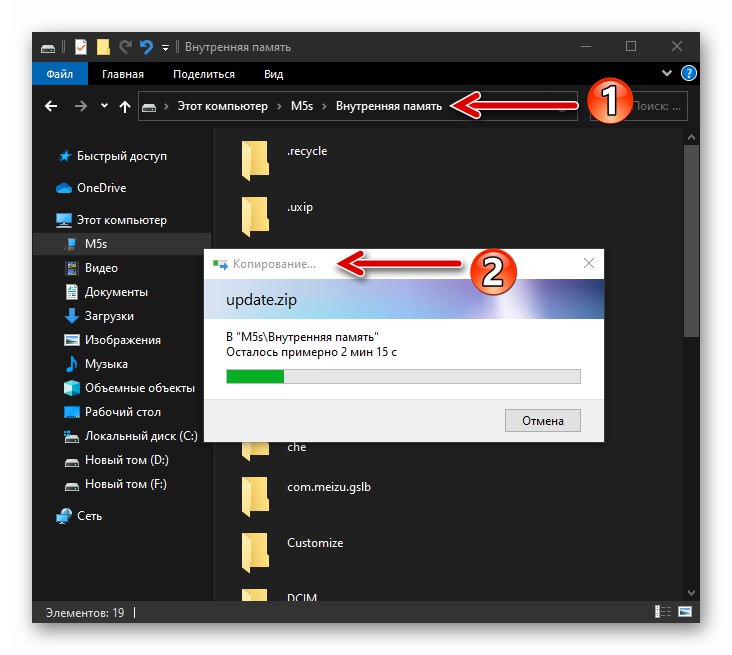The height and width of the screenshot is (655, 732).
Task: Open the Файл menu
Action: pyautogui.click(x=60, y=74)
